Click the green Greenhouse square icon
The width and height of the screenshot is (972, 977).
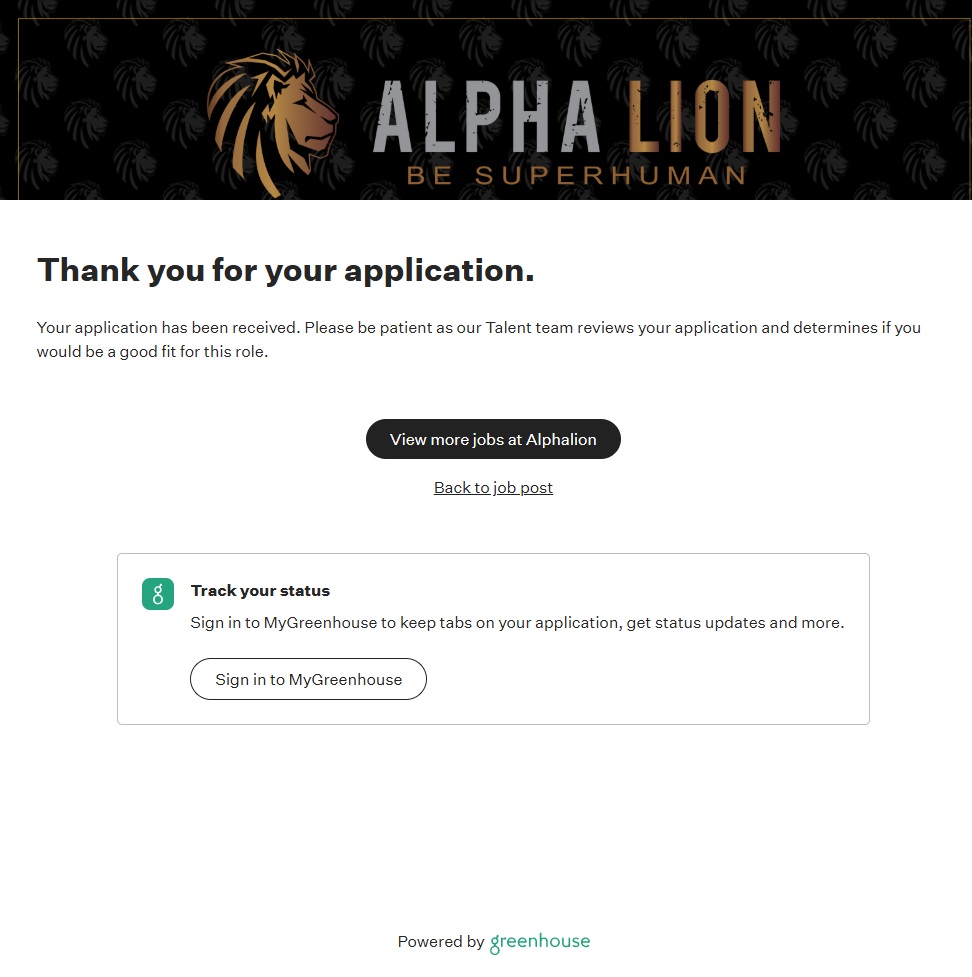coord(158,594)
